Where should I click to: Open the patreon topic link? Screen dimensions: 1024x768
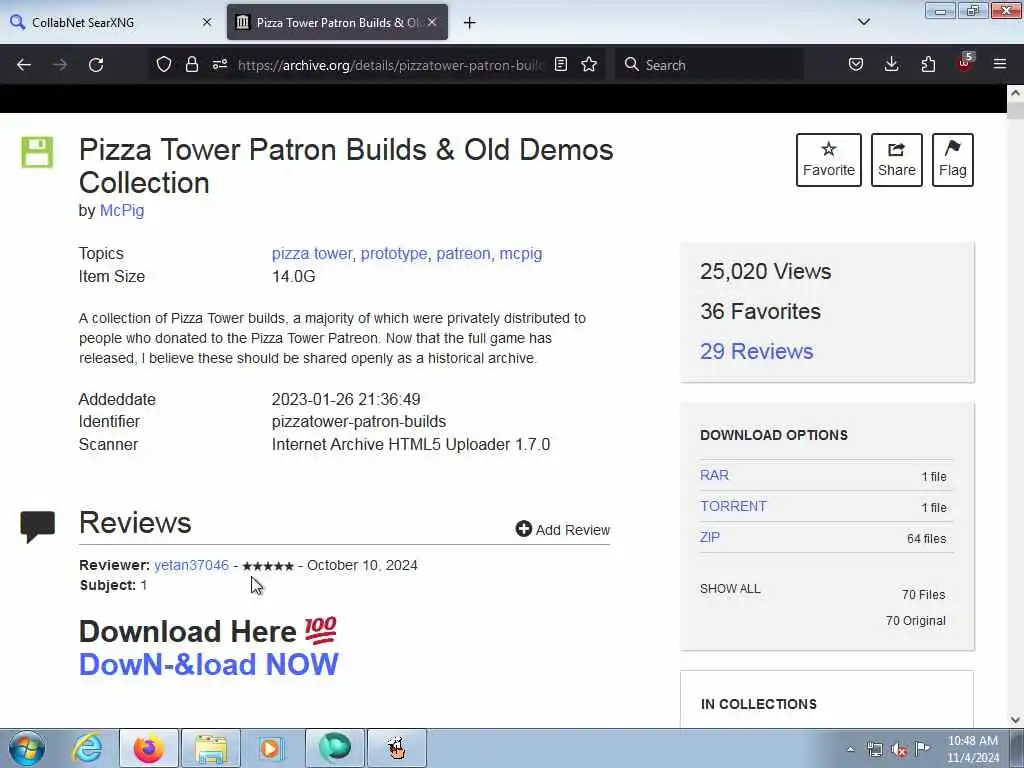point(463,253)
